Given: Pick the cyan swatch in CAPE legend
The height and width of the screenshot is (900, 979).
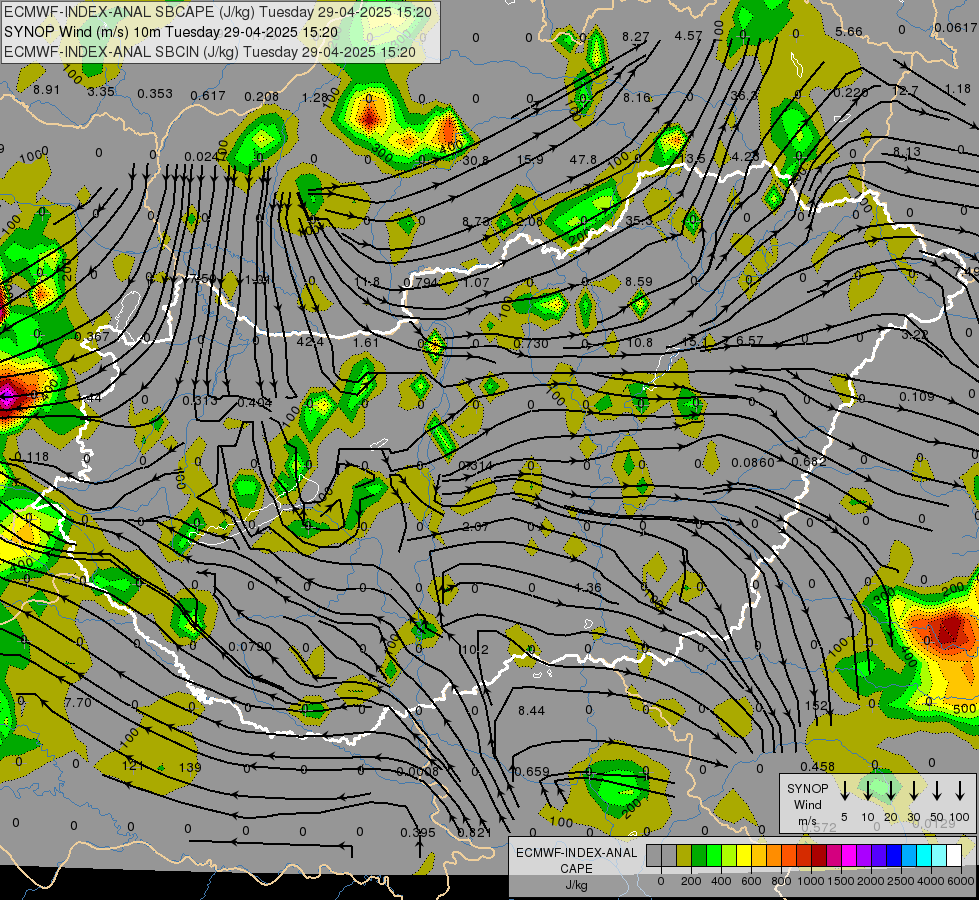Looking at the screenshot, I should (923, 856).
